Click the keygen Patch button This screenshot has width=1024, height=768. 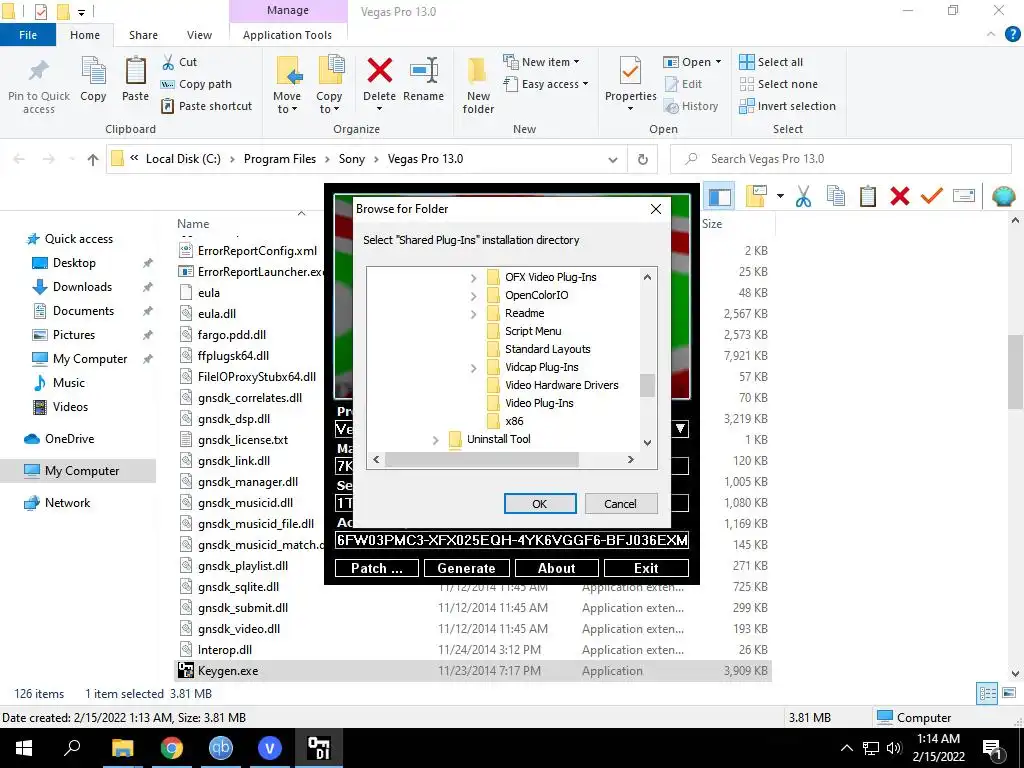(x=377, y=568)
